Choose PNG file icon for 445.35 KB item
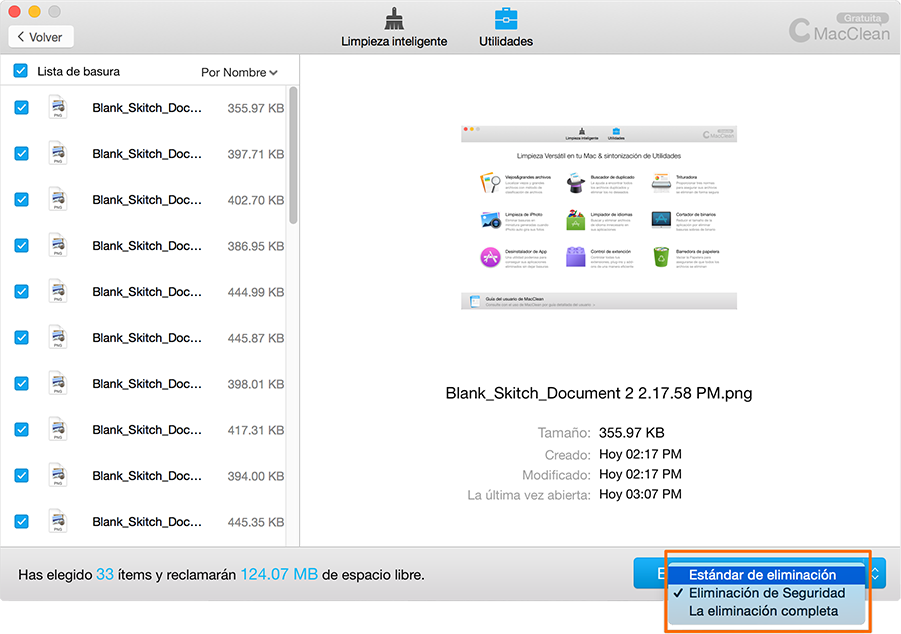The image size is (901, 634). 58,522
